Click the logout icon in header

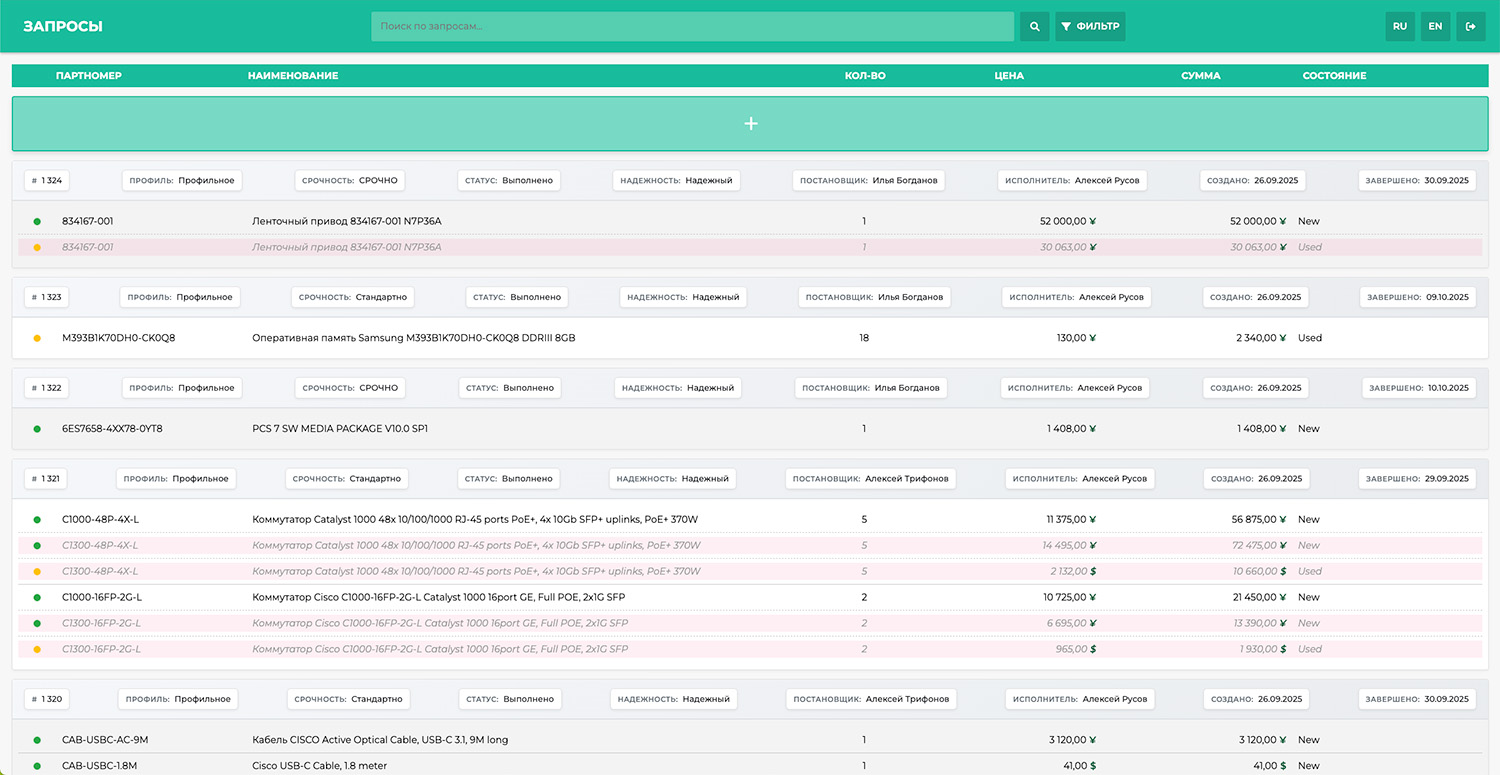(x=1470, y=26)
